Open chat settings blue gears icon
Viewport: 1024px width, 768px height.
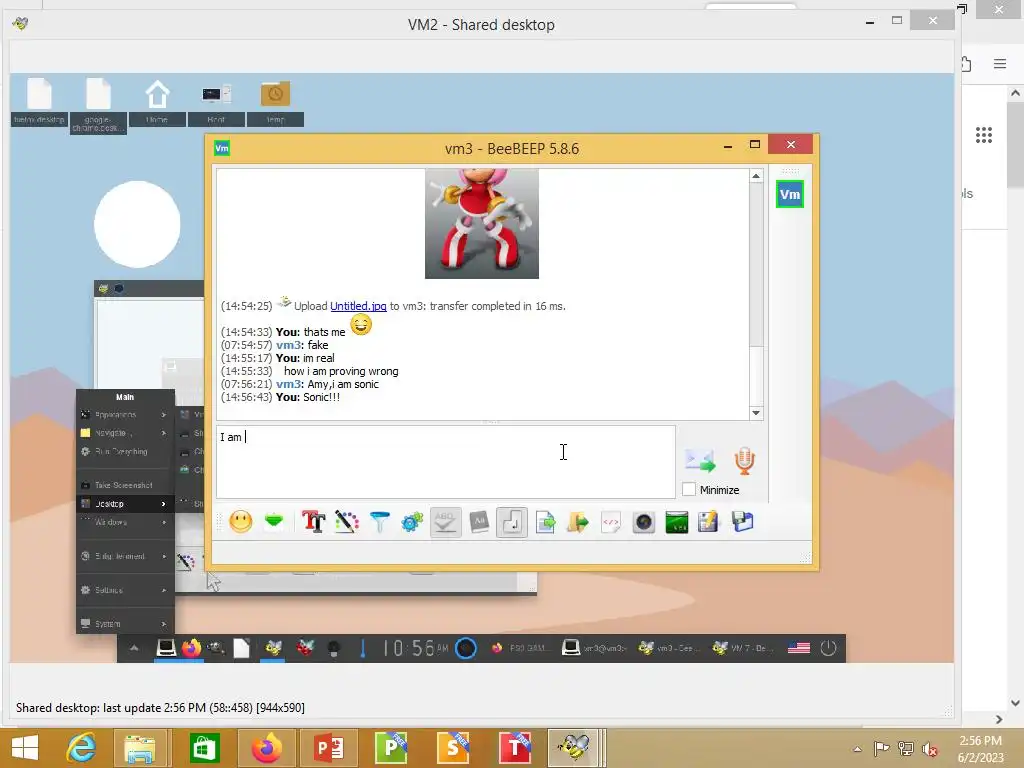412,522
